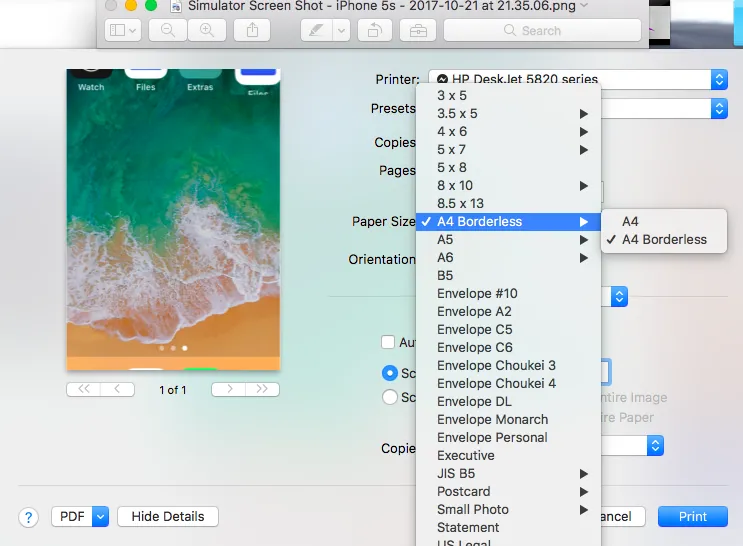Choose 8 x 10 paper size
Screen dimensions: 743x546
pyautogui.click(x=508, y=186)
